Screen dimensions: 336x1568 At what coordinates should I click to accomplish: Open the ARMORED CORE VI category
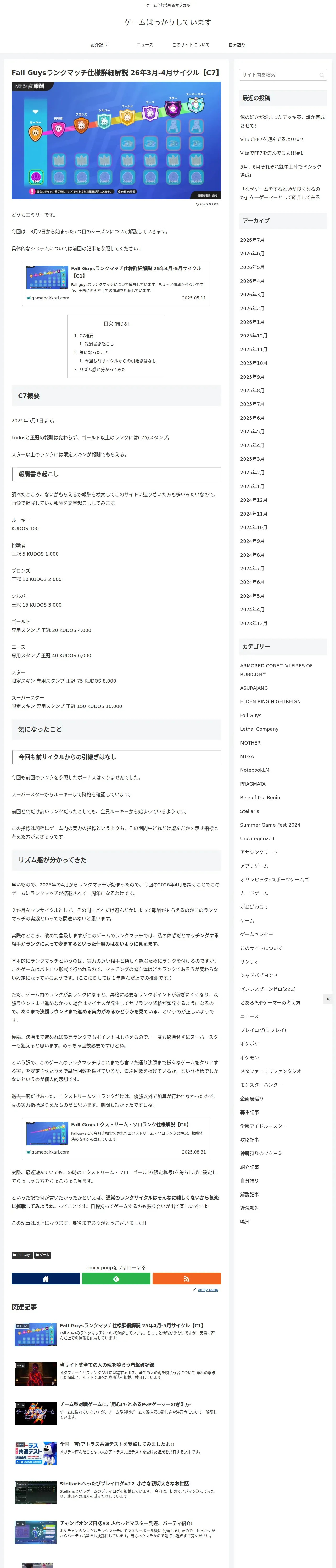click(x=276, y=670)
